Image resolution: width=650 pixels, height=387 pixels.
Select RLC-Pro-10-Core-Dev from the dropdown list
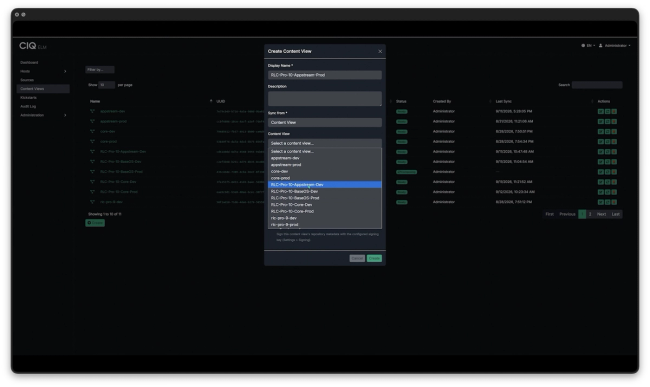pos(325,204)
